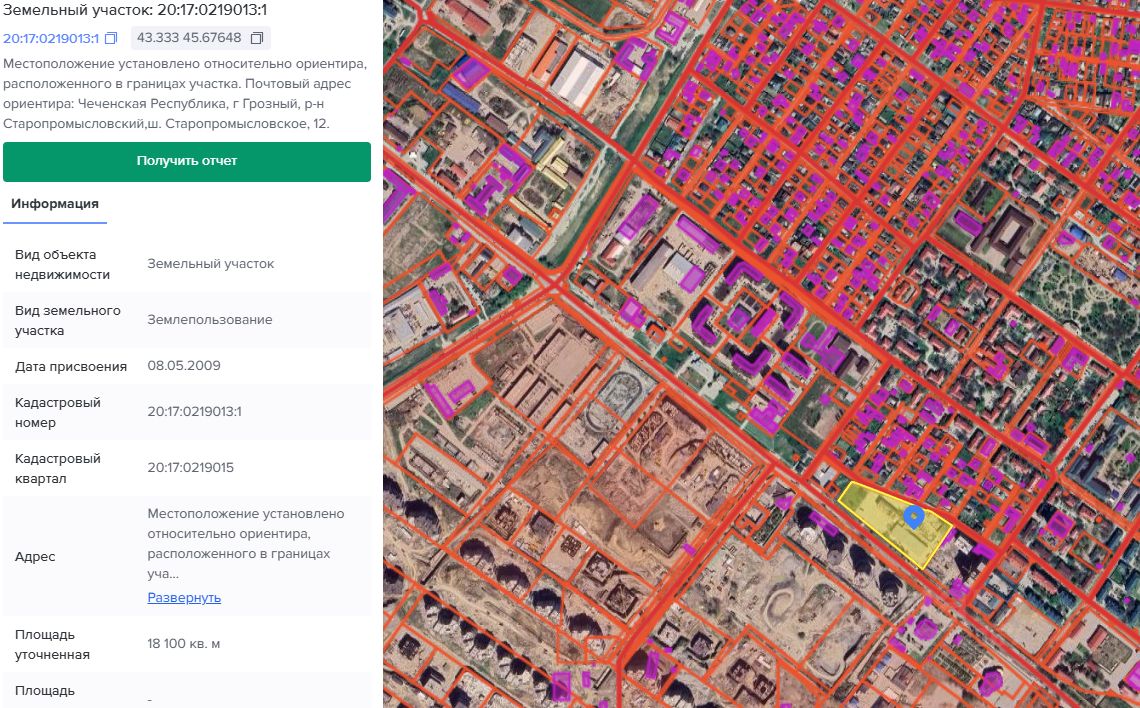The image size is (1140, 708).
Task: Click the heading 'Земельный участок: 20:17:0219013:1'
Action: coord(135,9)
